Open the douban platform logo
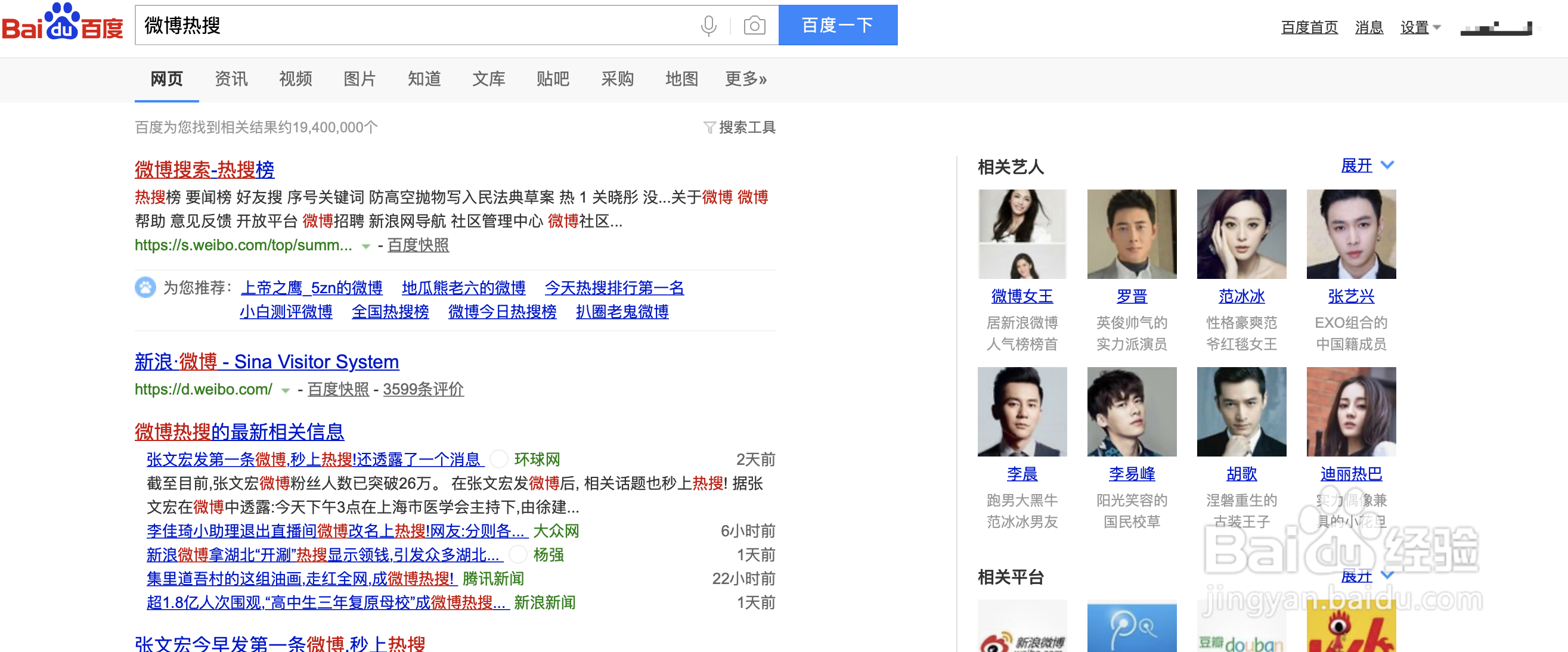Image resolution: width=1568 pixels, height=652 pixels. 1241,626
